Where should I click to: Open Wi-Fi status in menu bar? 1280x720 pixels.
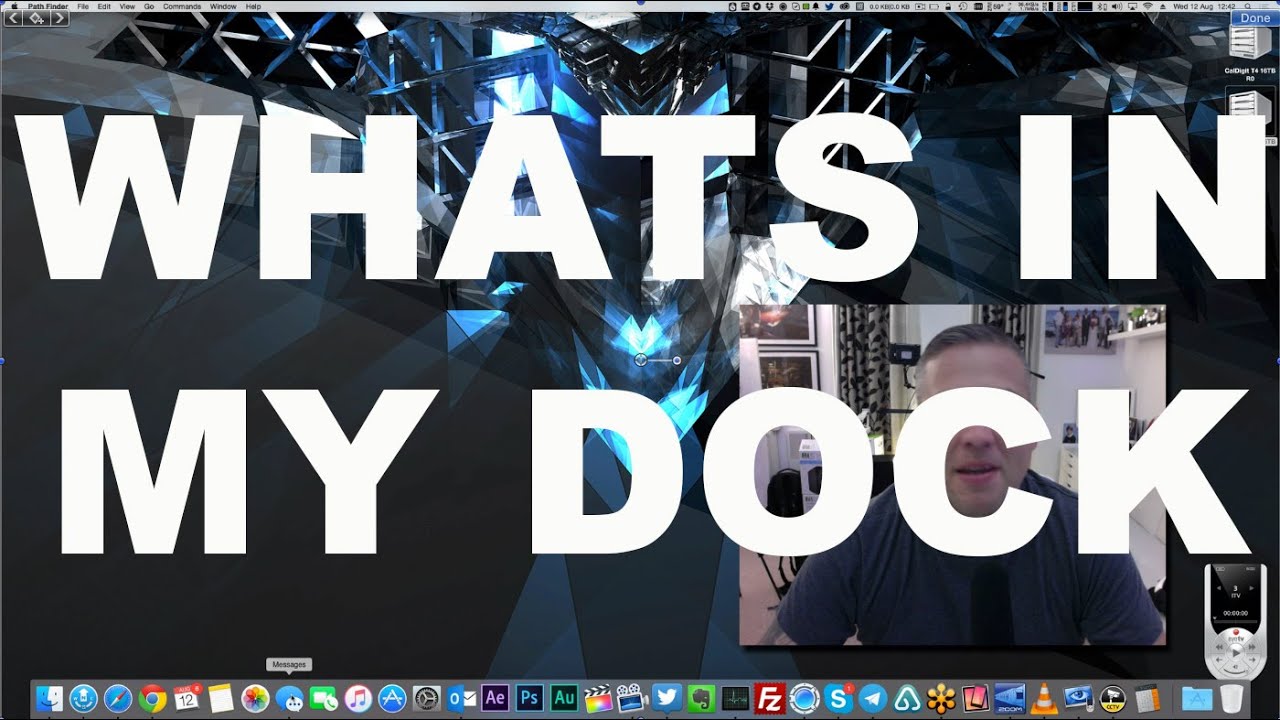[1148, 6]
